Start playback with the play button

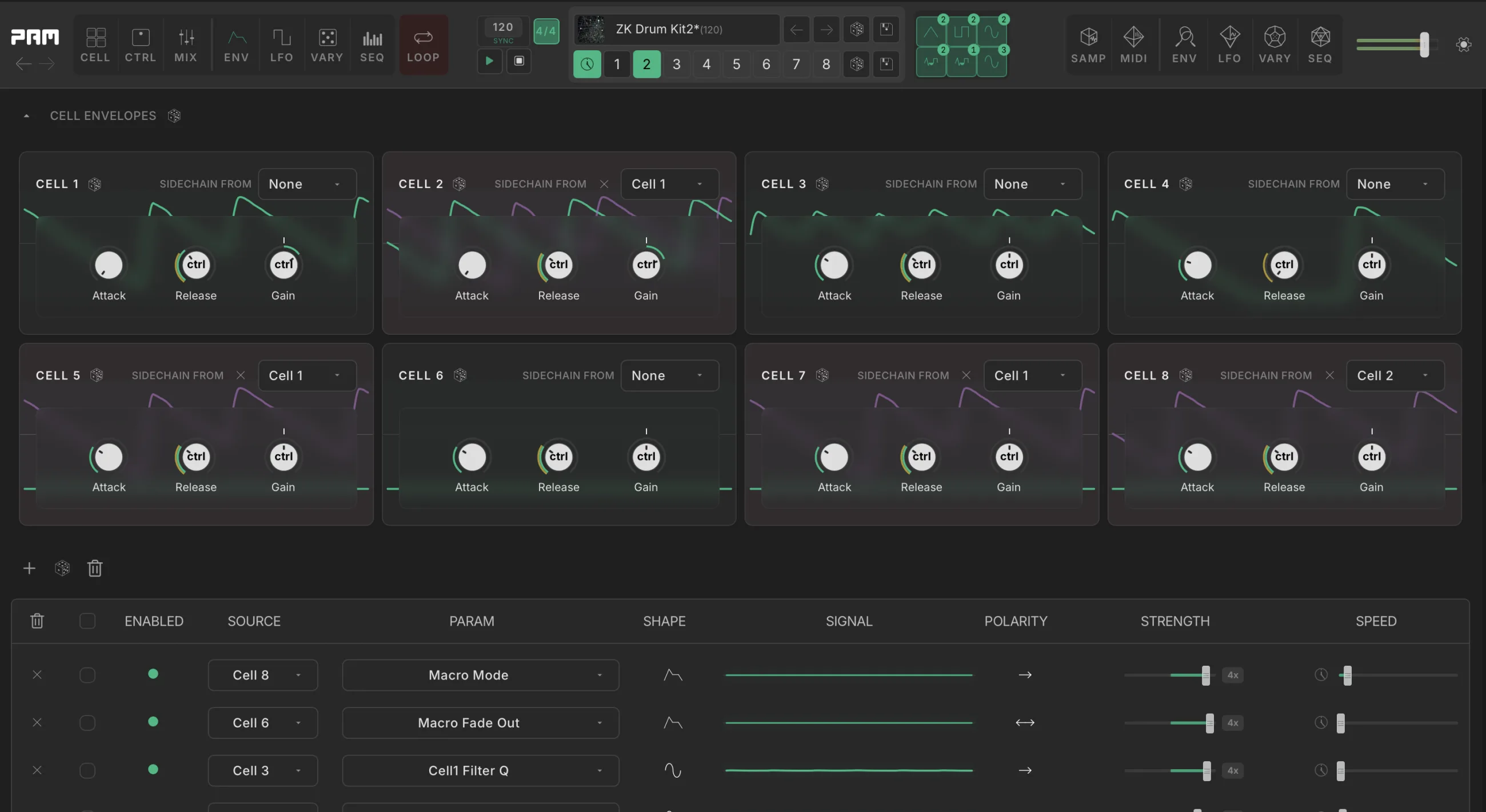click(489, 61)
